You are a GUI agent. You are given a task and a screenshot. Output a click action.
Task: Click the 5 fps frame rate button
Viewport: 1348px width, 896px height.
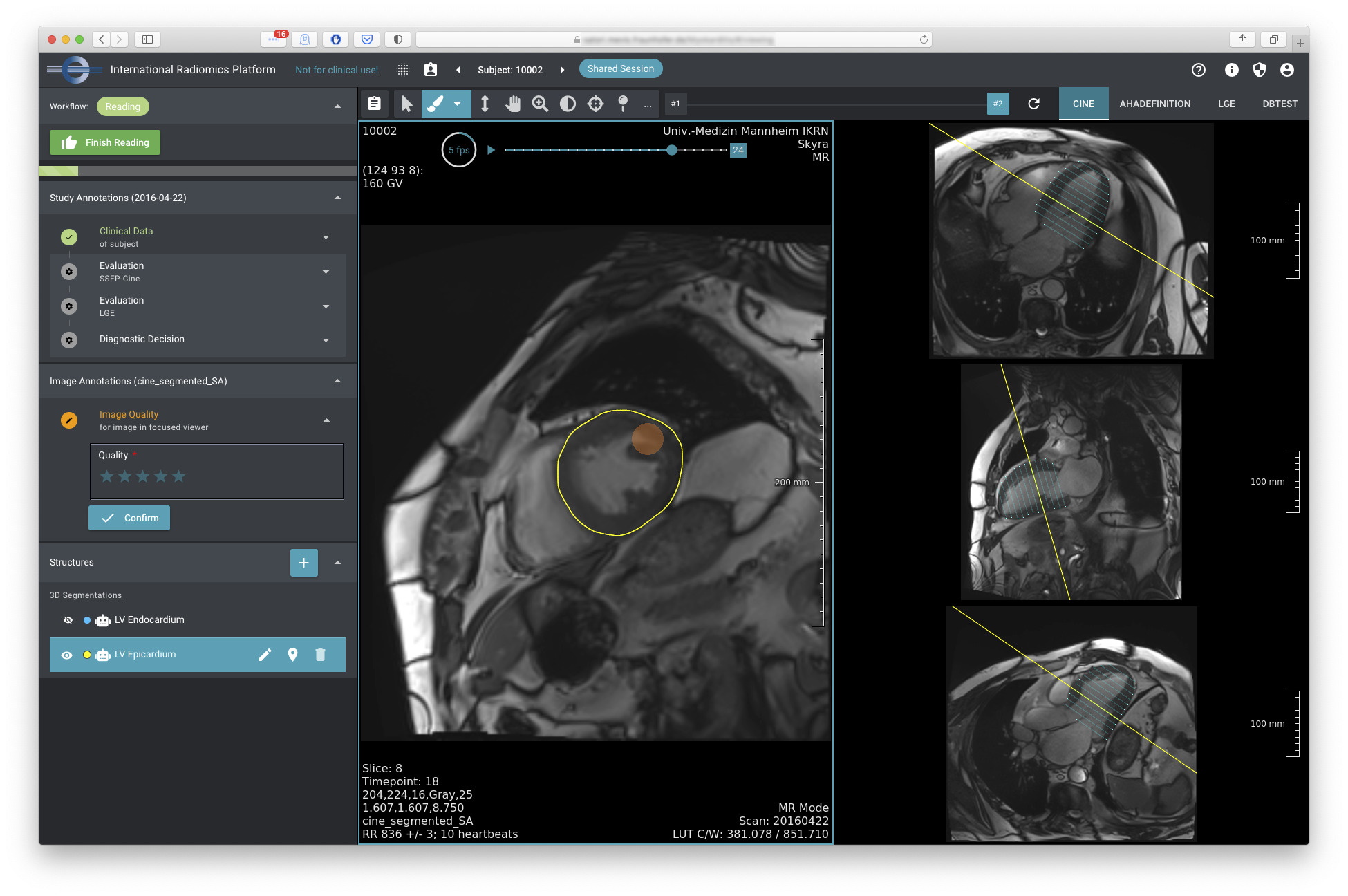pos(459,150)
